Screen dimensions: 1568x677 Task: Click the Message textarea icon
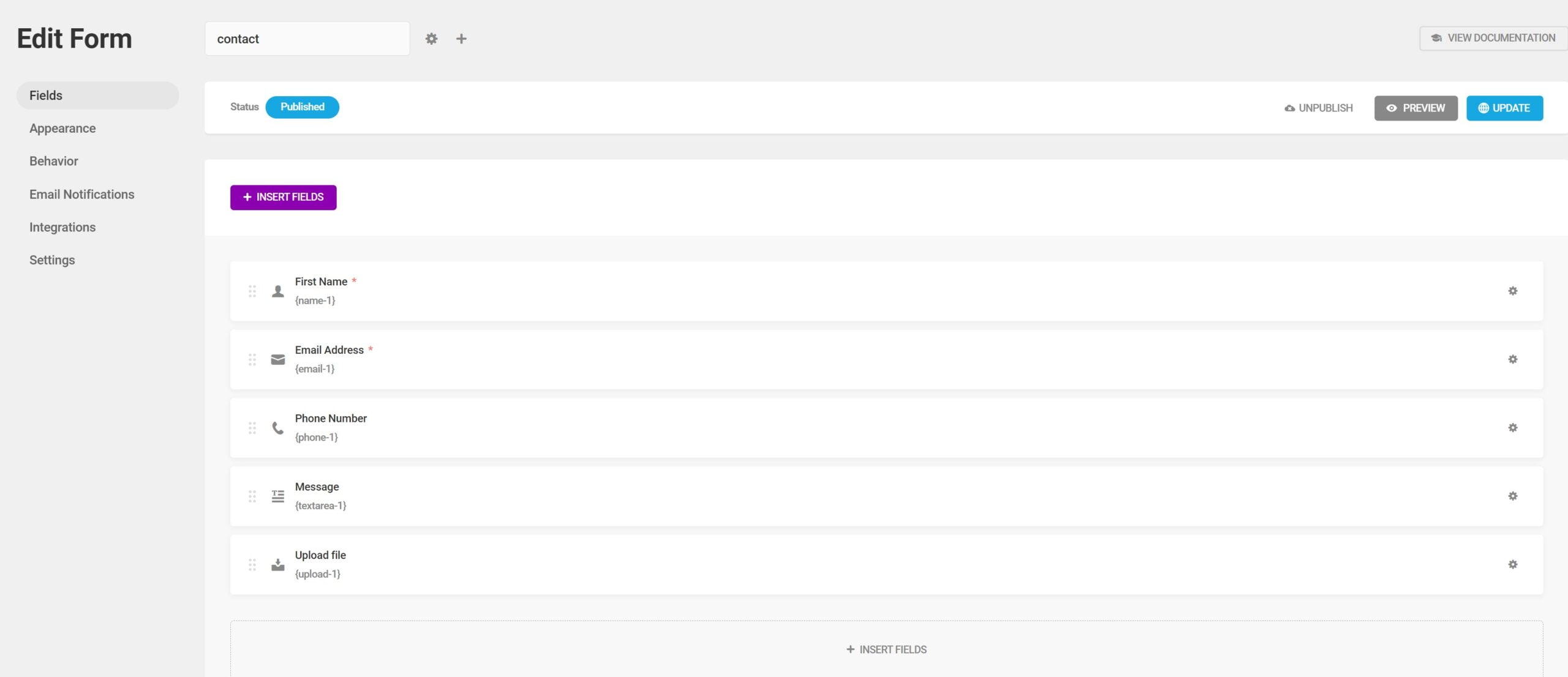277,496
